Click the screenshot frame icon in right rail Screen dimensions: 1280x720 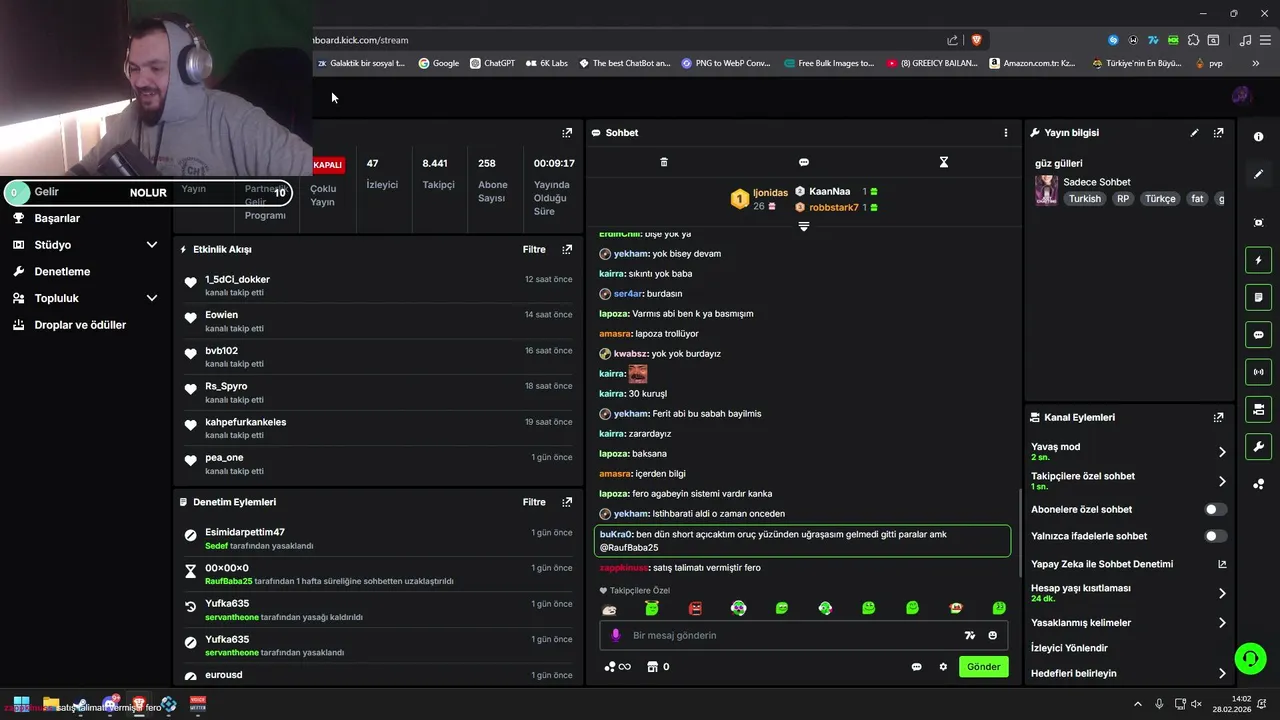1258,222
